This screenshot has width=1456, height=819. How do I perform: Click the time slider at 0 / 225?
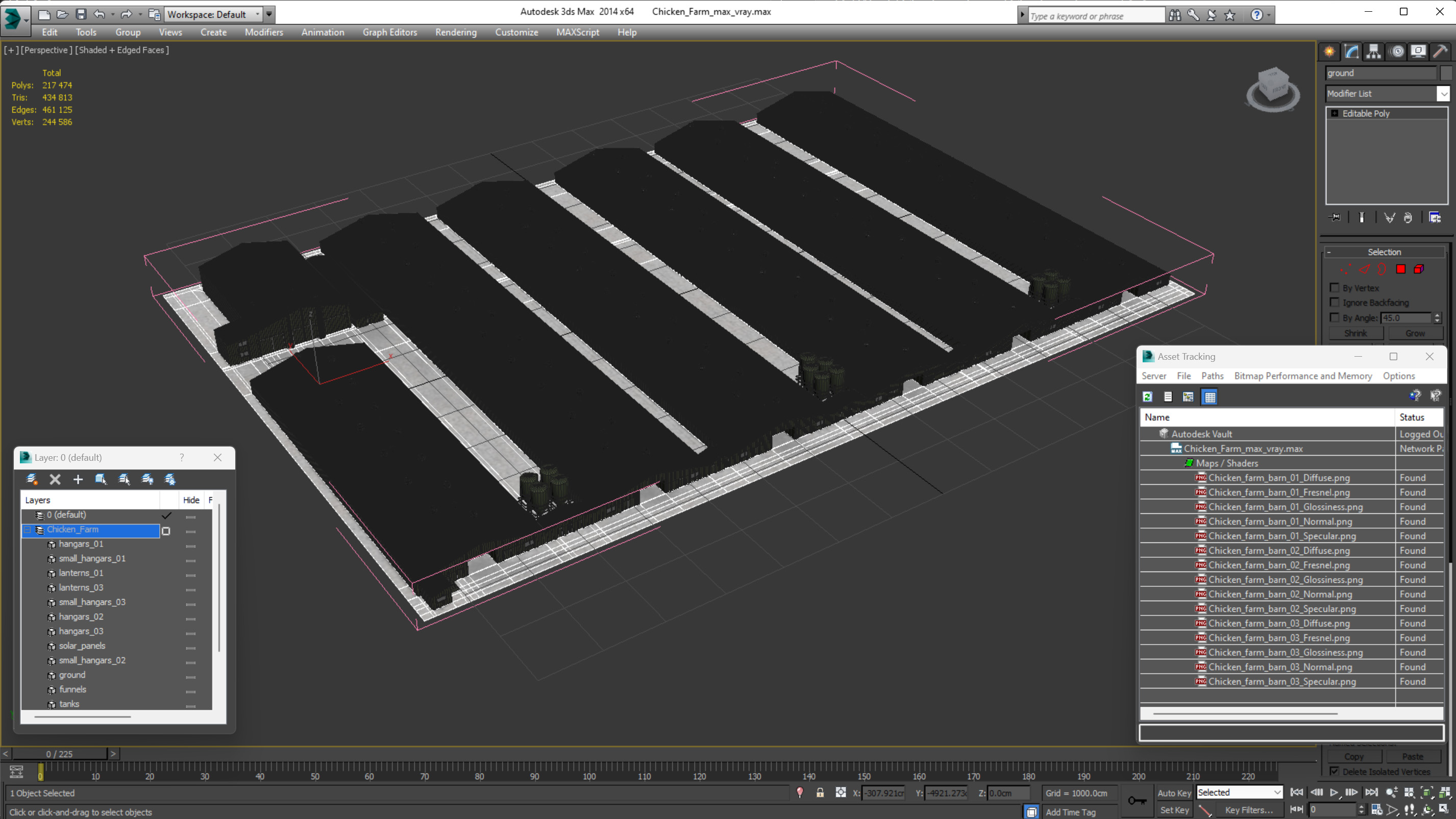pos(59,754)
